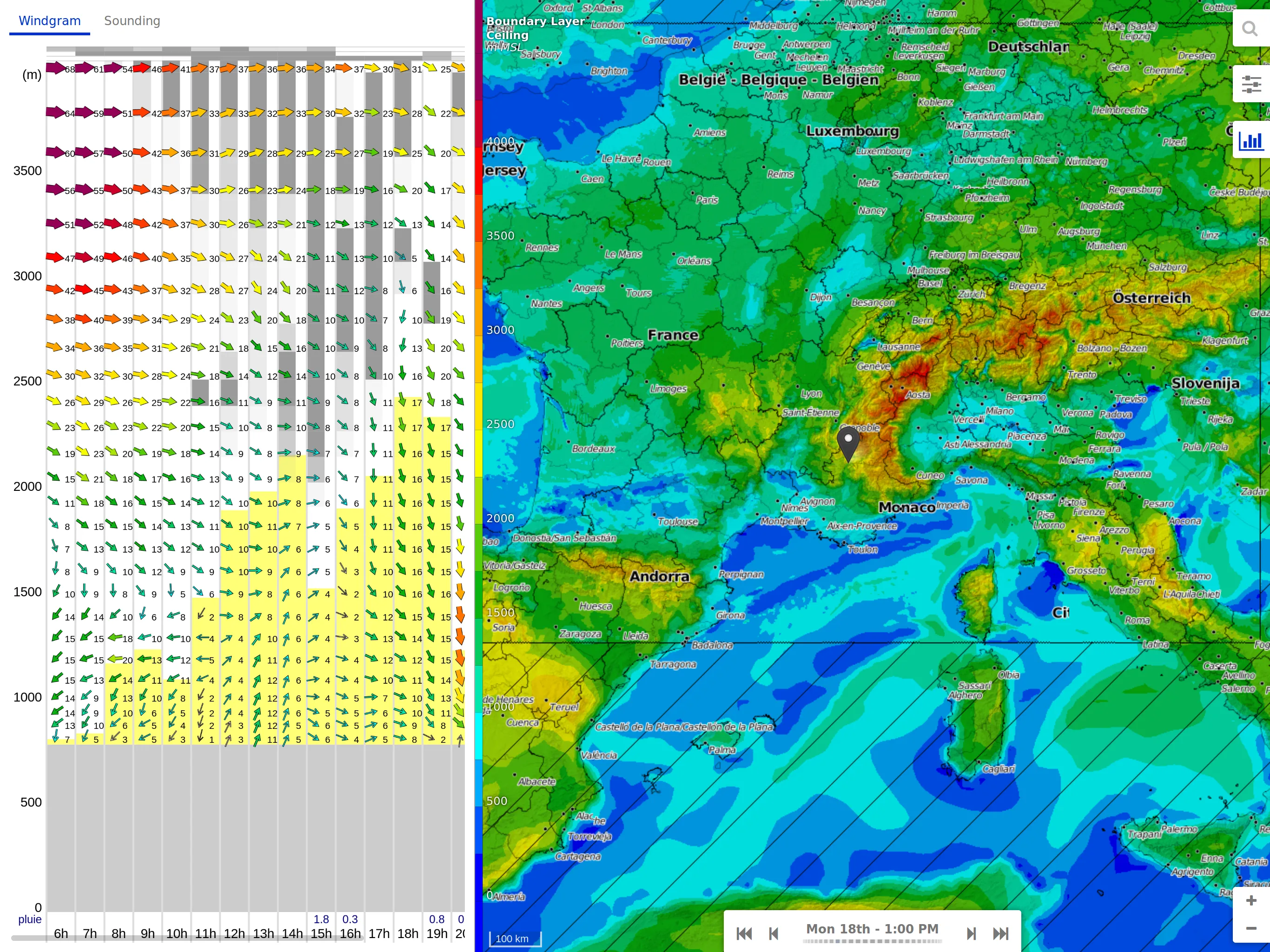
Task: Click the 'pluie' row label
Action: click(30, 919)
